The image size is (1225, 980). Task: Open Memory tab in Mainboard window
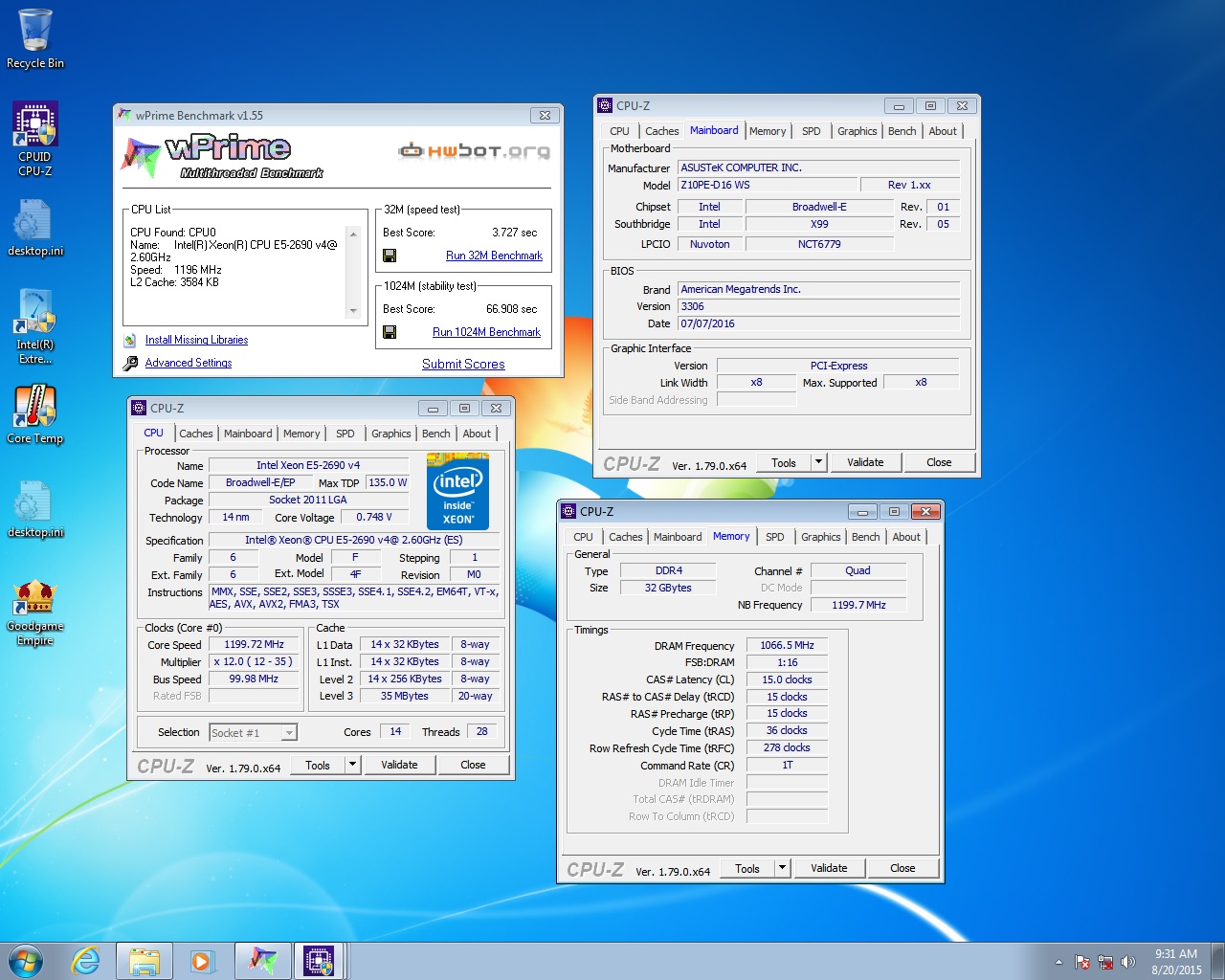click(768, 131)
